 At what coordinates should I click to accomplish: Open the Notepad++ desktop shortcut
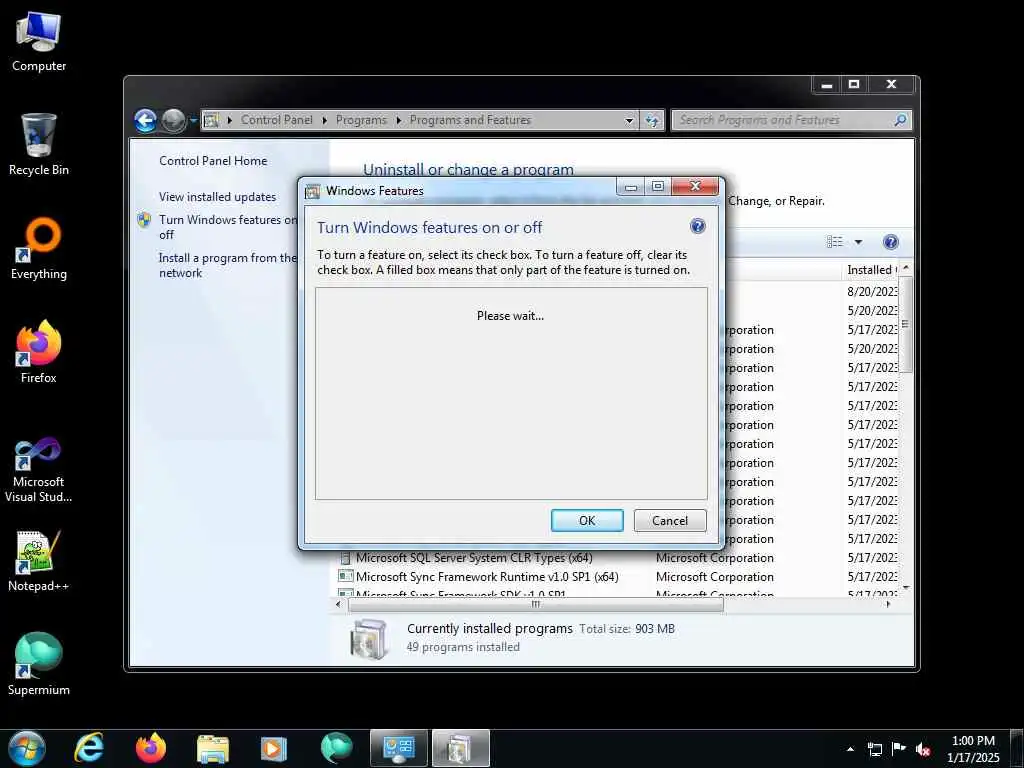click(39, 560)
